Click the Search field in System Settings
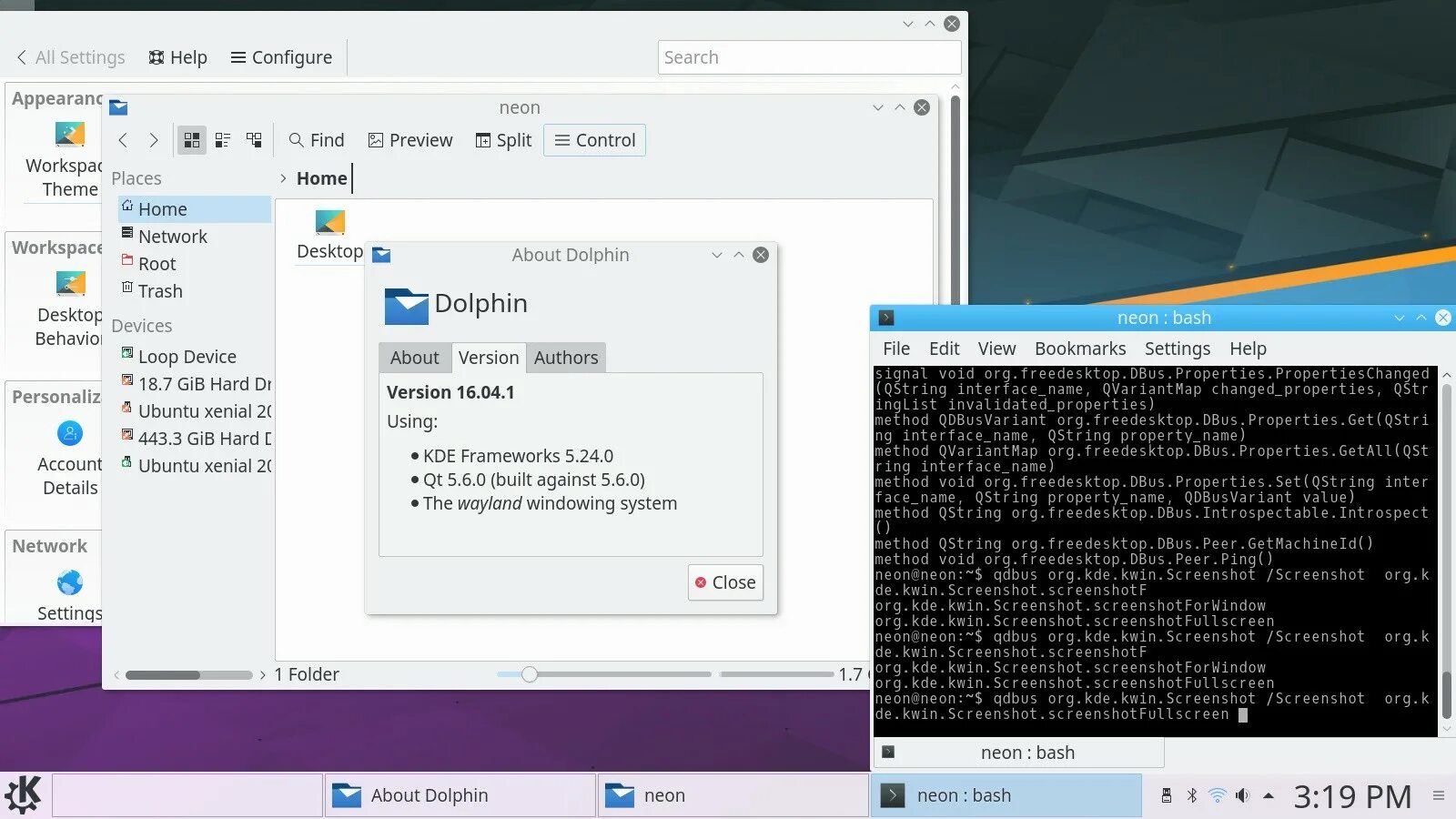 pos(808,56)
